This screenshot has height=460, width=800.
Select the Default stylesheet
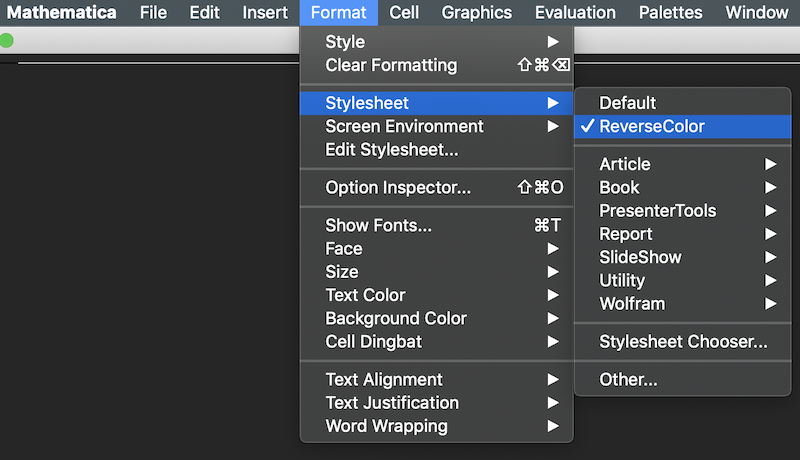[683, 103]
